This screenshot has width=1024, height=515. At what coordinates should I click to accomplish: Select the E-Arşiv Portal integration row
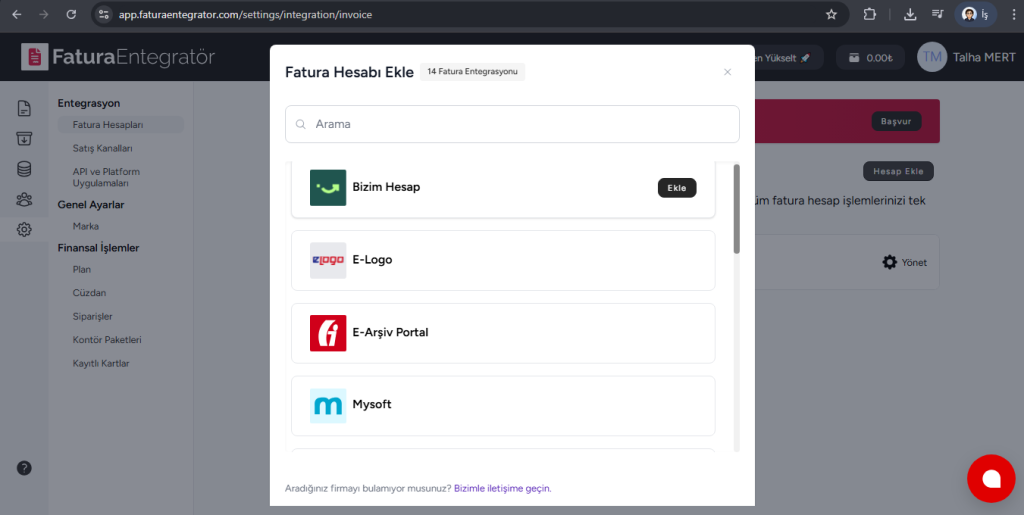503,333
